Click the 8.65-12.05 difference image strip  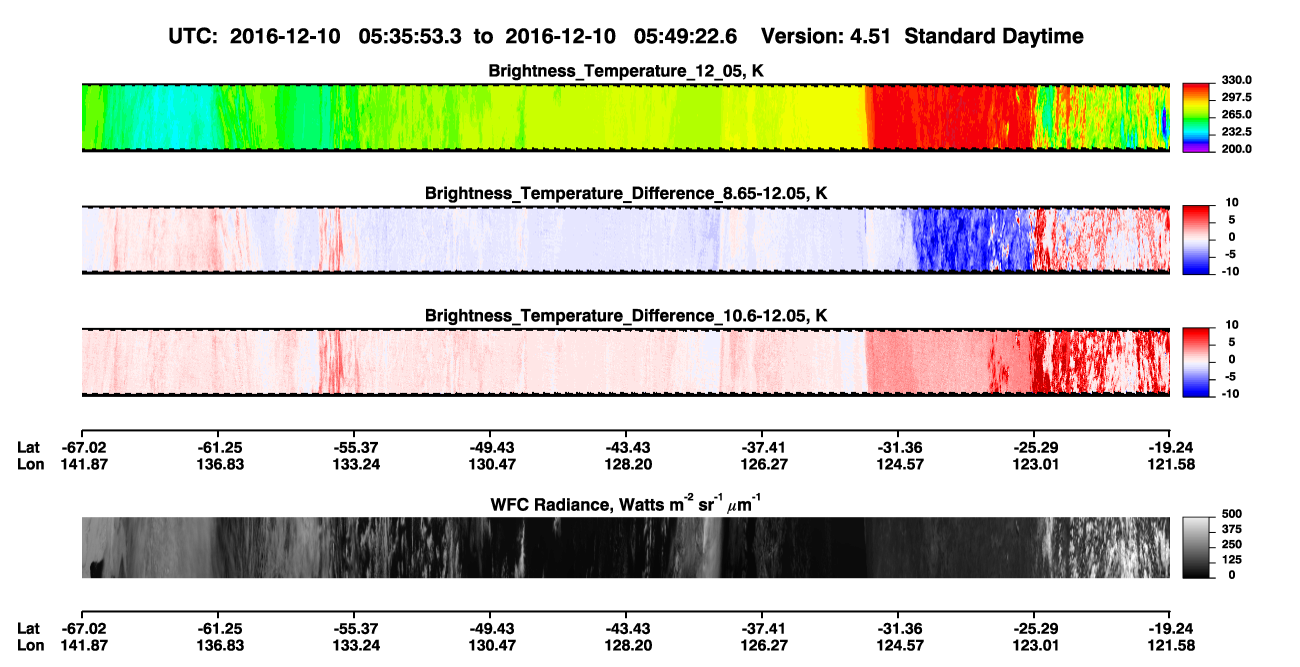(625, 239)
